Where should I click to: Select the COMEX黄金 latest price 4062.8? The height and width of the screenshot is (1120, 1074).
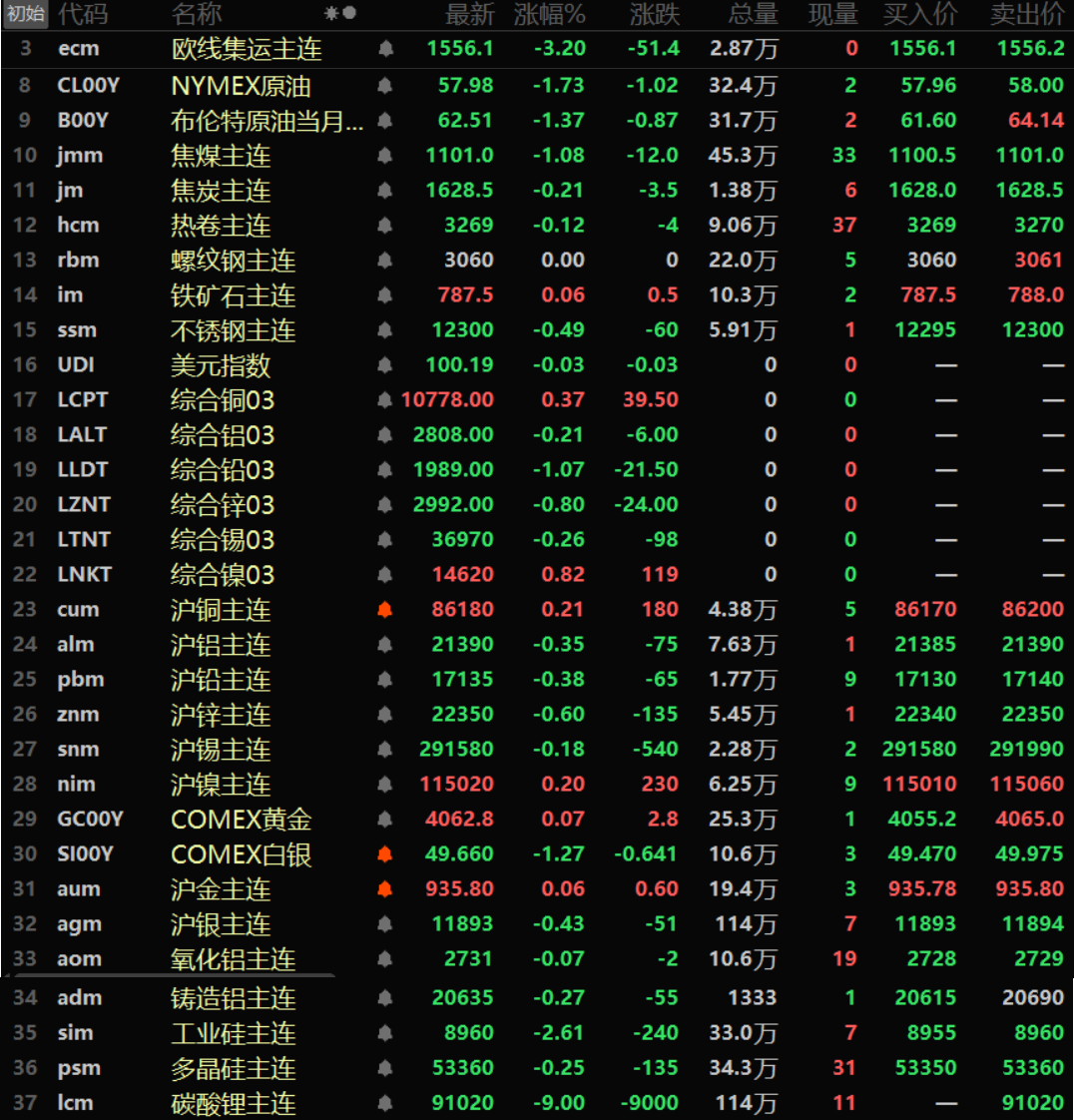click(459, 820)
